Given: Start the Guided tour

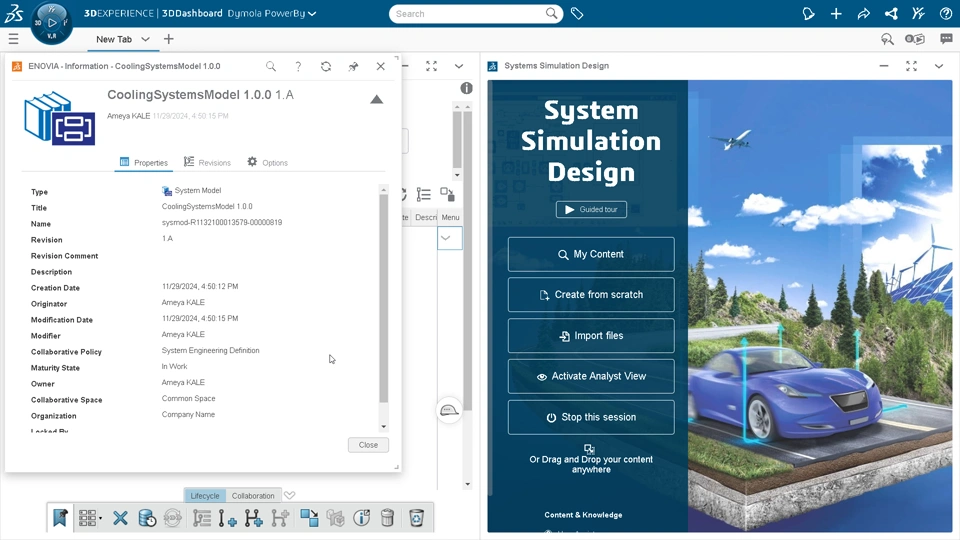Looking at the screenshot, I should pyautogui.click(x=591, y=209).
